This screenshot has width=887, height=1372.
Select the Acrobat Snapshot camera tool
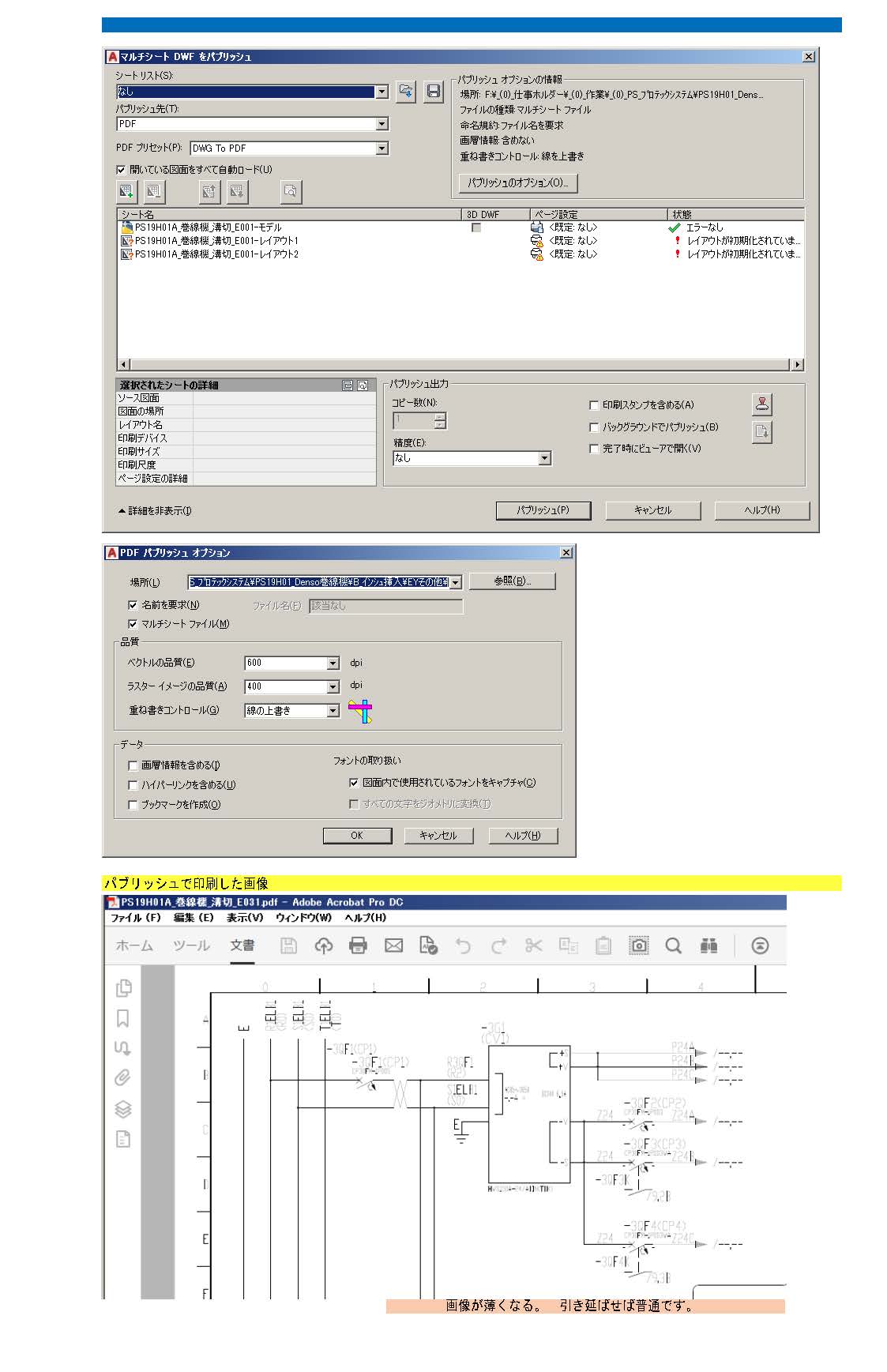(639, 945)
